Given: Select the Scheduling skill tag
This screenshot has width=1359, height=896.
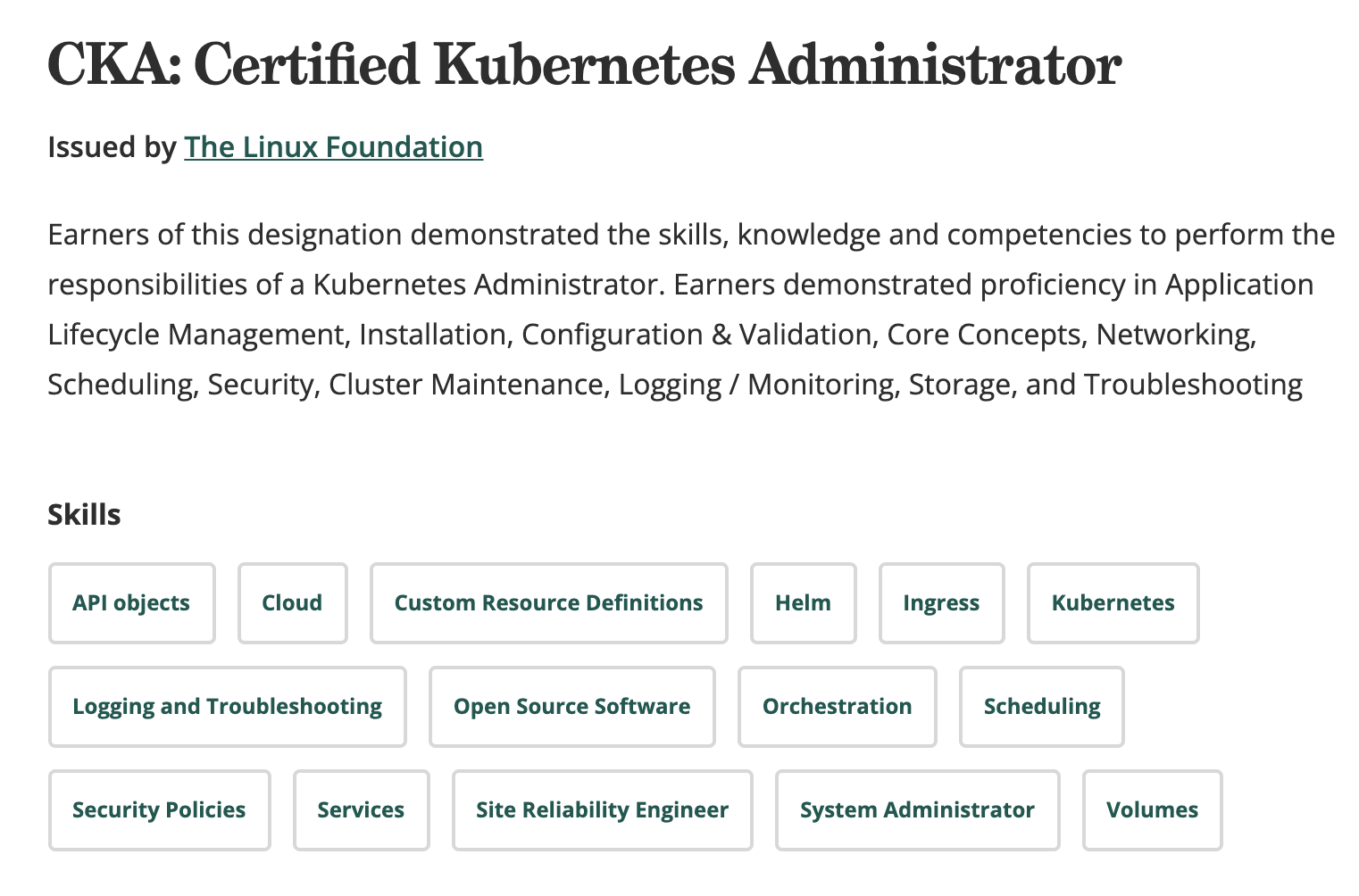Looking at the screenshot, I should [1042, 707].
